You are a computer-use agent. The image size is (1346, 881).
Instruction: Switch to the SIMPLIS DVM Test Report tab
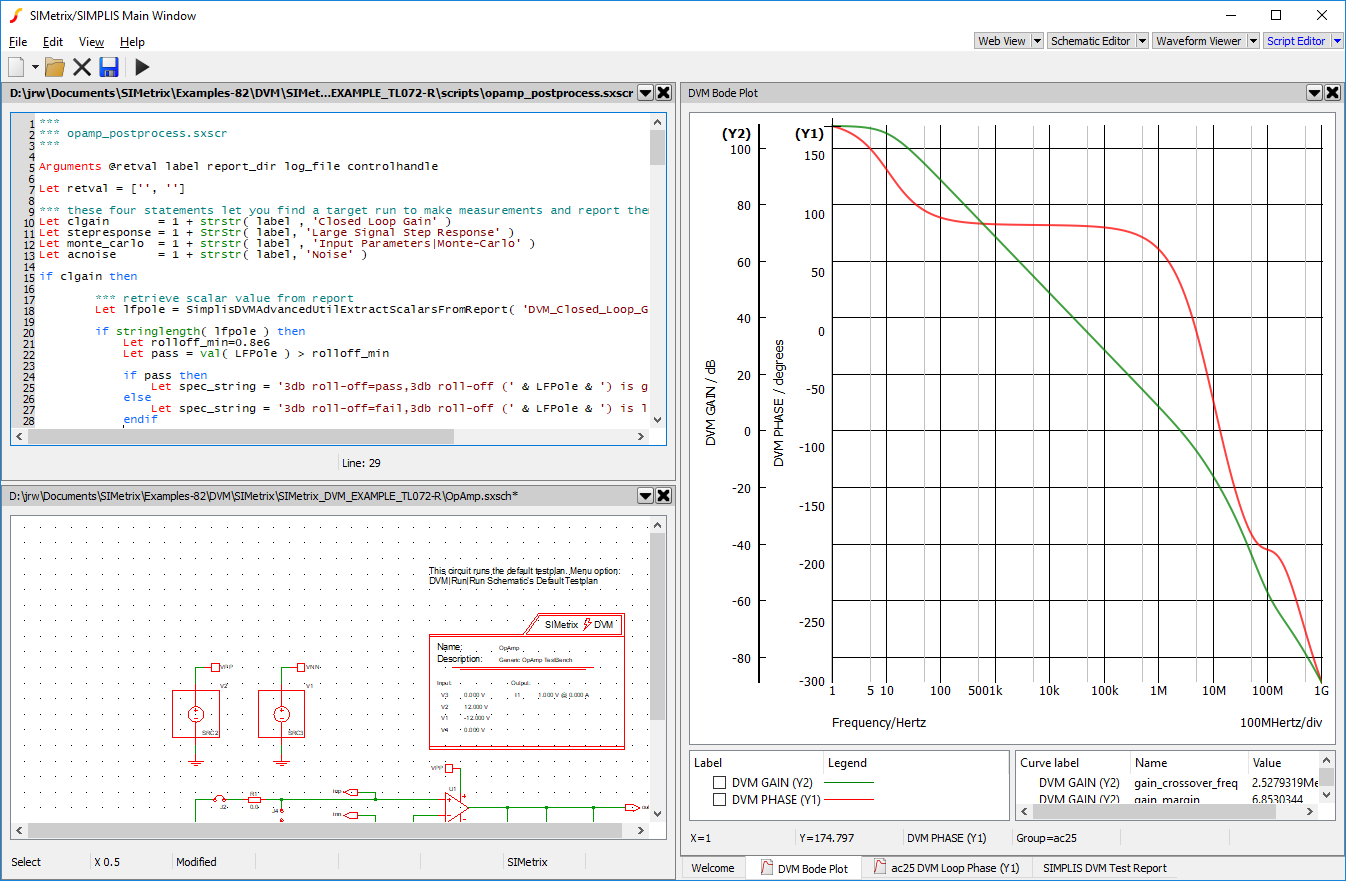pos(1104,868)
